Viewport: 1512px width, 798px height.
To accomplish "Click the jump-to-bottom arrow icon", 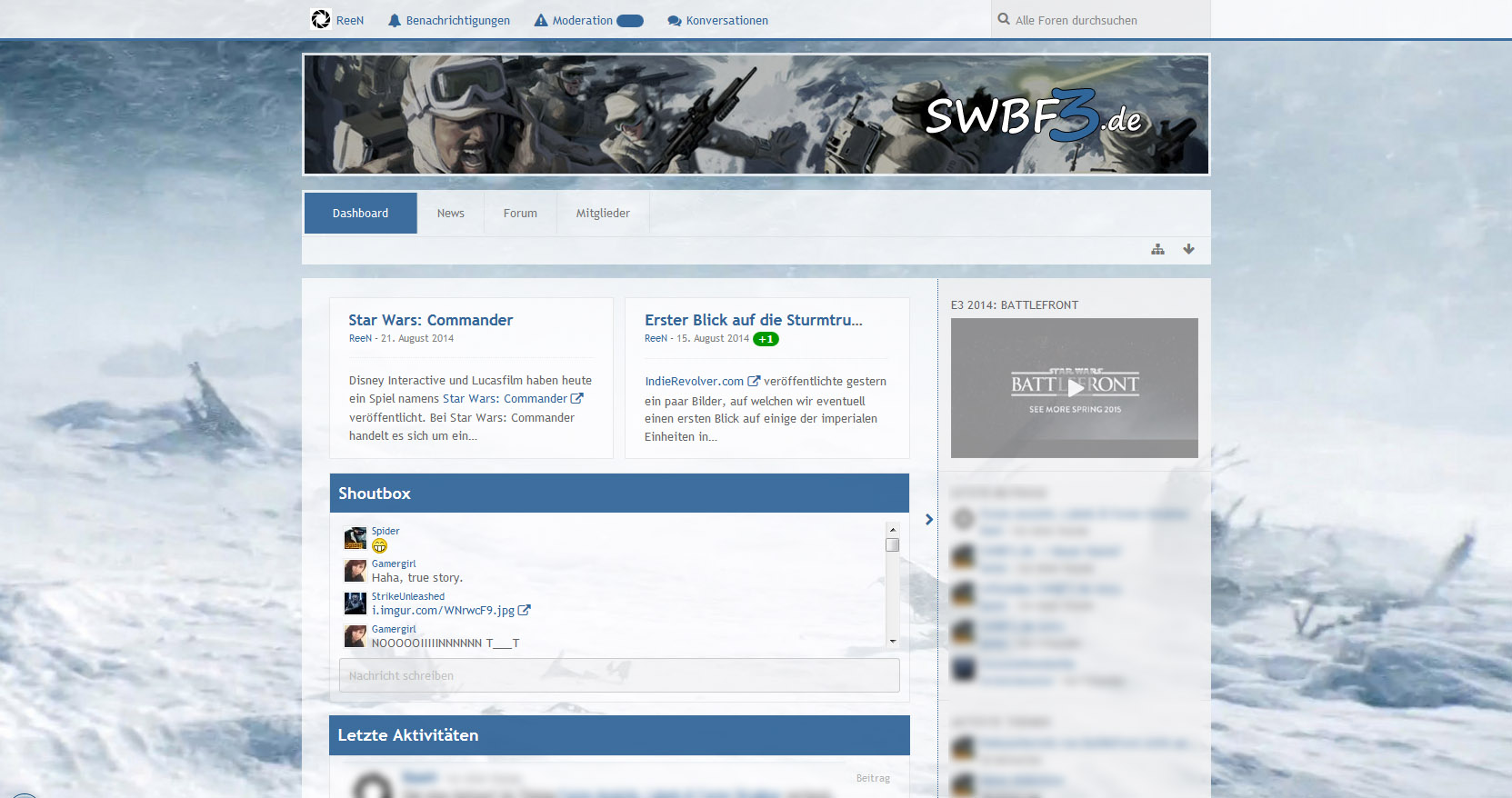I will [x=1188, y=249].
